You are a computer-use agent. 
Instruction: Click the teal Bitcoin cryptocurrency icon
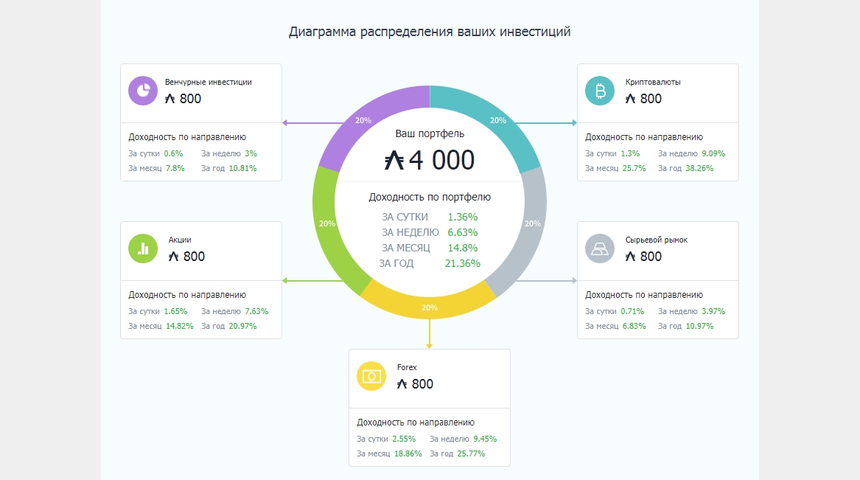coord(599,91)
